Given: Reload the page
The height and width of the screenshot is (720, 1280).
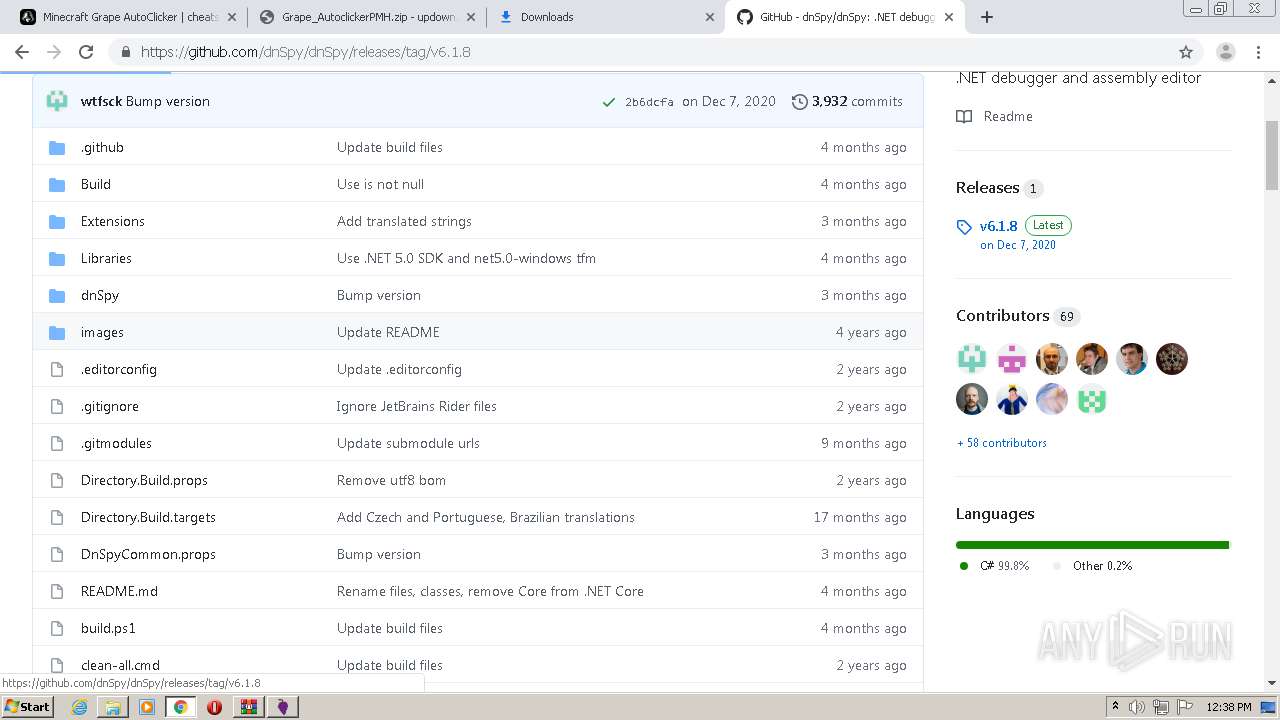Looking at the screenshot, I should click(86, 52).
